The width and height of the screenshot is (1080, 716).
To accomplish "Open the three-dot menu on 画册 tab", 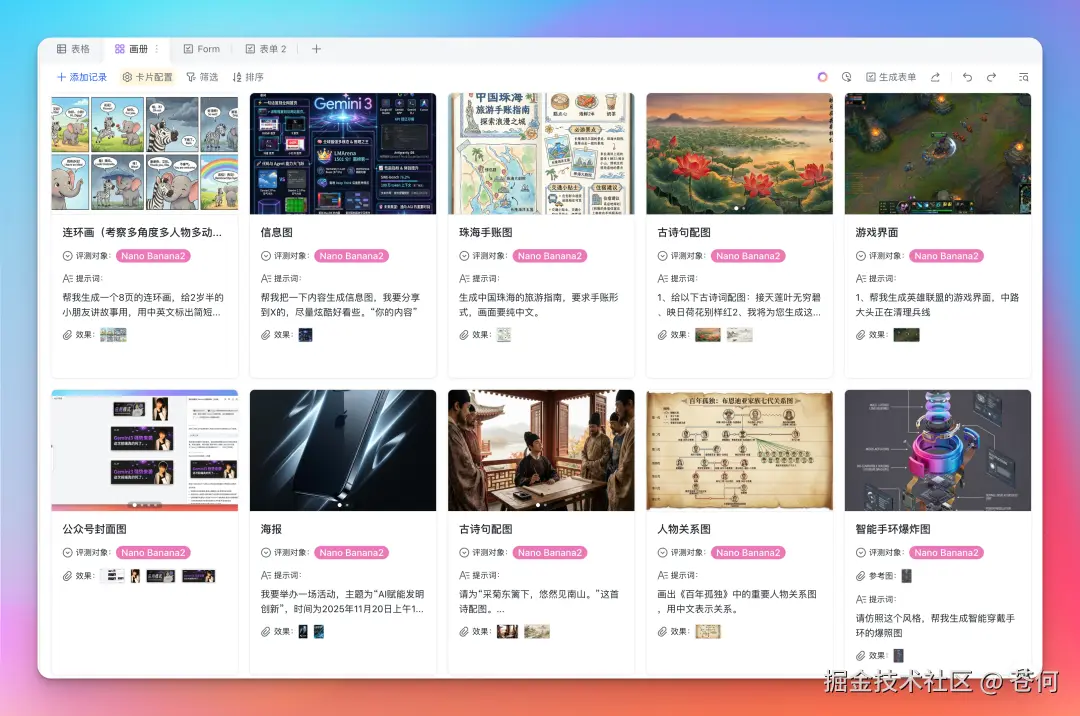I will point(157,48).
